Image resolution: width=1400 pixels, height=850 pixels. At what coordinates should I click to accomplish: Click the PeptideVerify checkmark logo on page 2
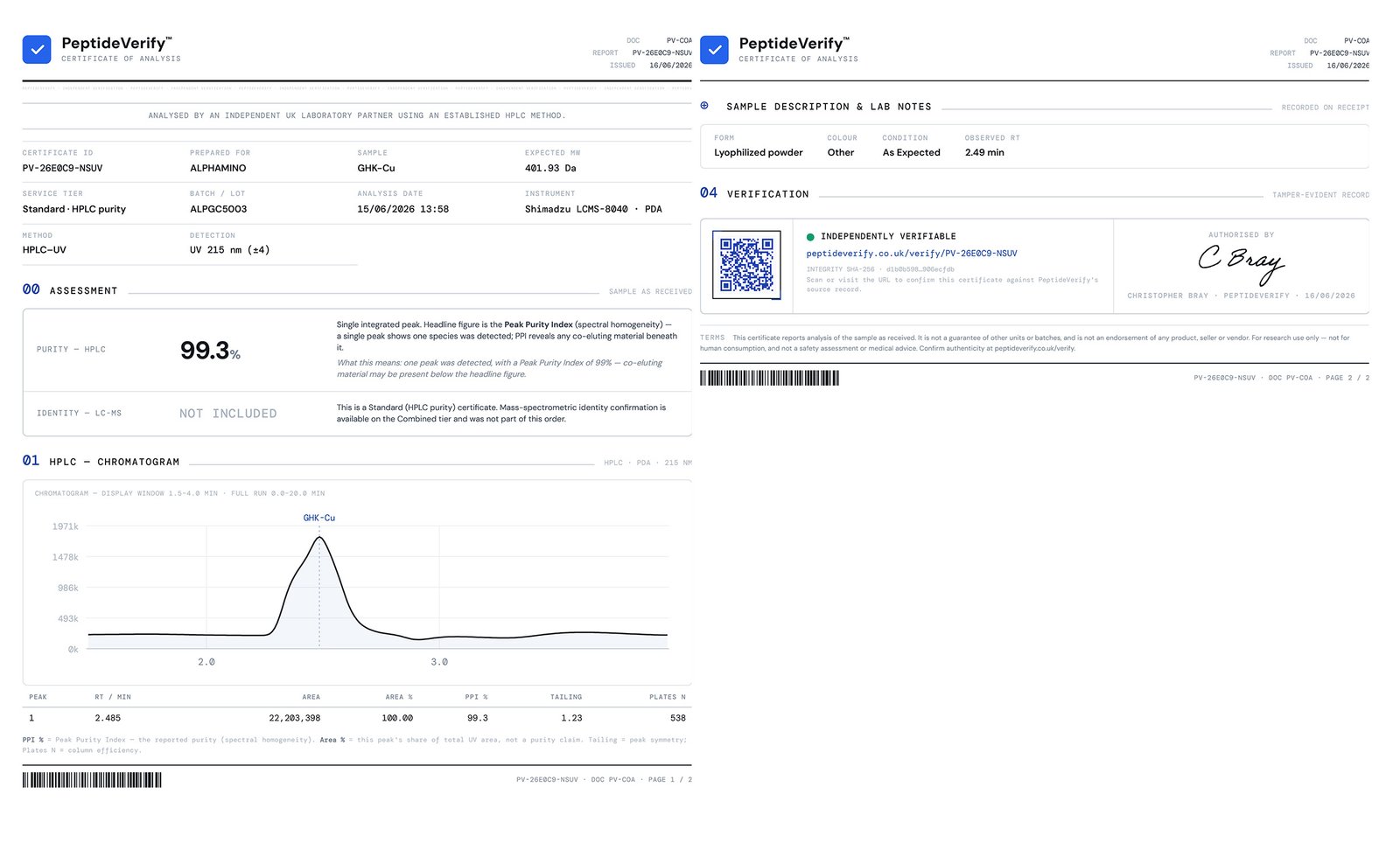[x=714, y=50]
